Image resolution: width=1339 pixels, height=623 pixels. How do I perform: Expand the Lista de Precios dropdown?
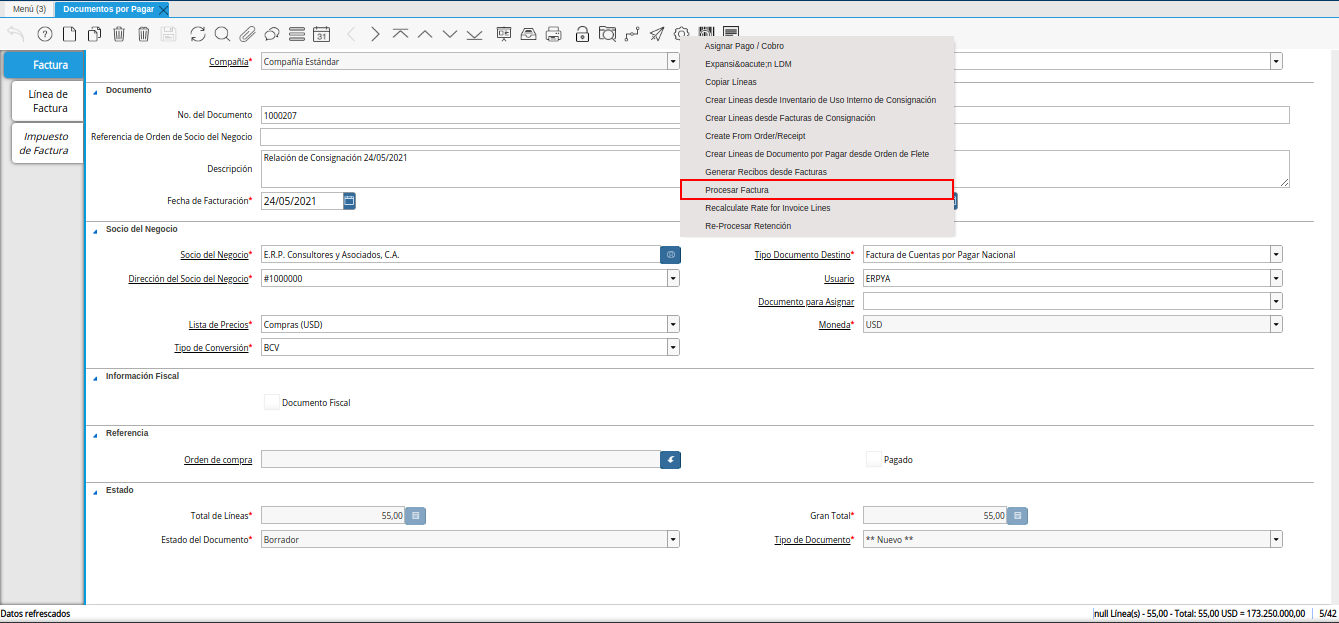(x=673, y=324)
